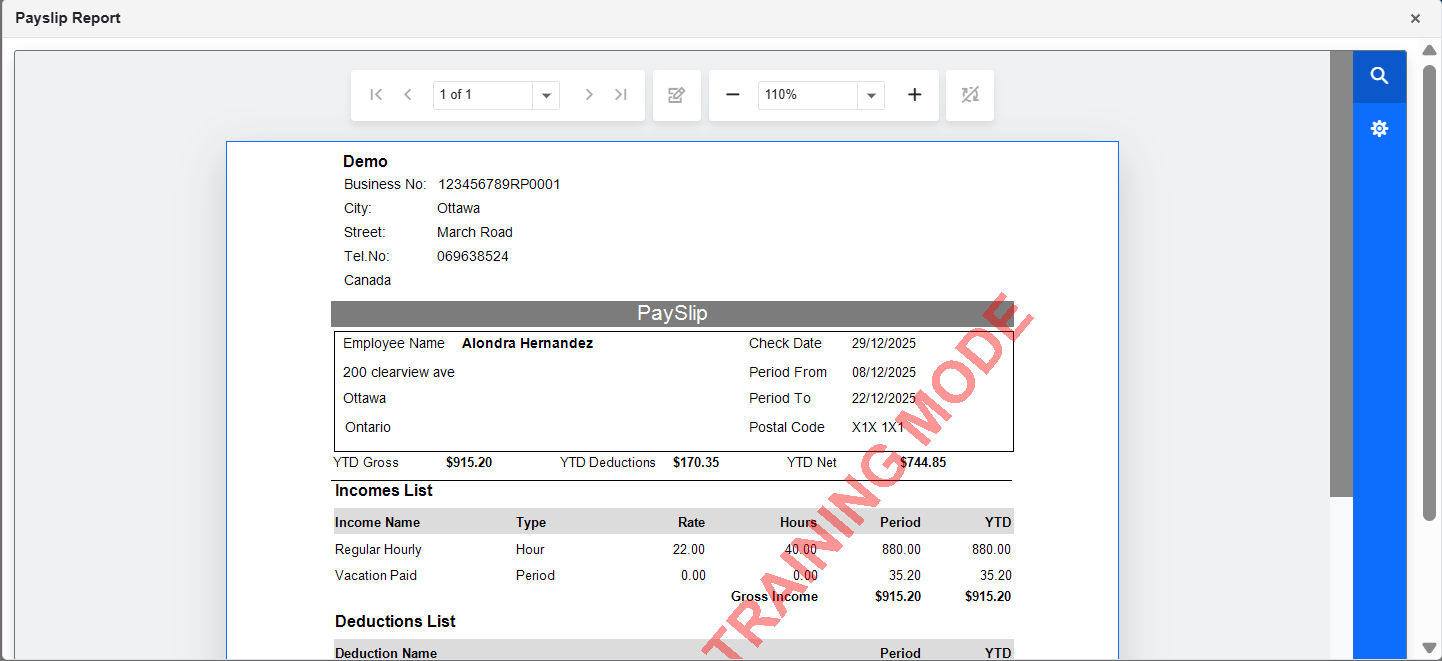The image size is (1442, 661).
Task: Toggle the edit fields pencil icon
Action: pos(677,95)
